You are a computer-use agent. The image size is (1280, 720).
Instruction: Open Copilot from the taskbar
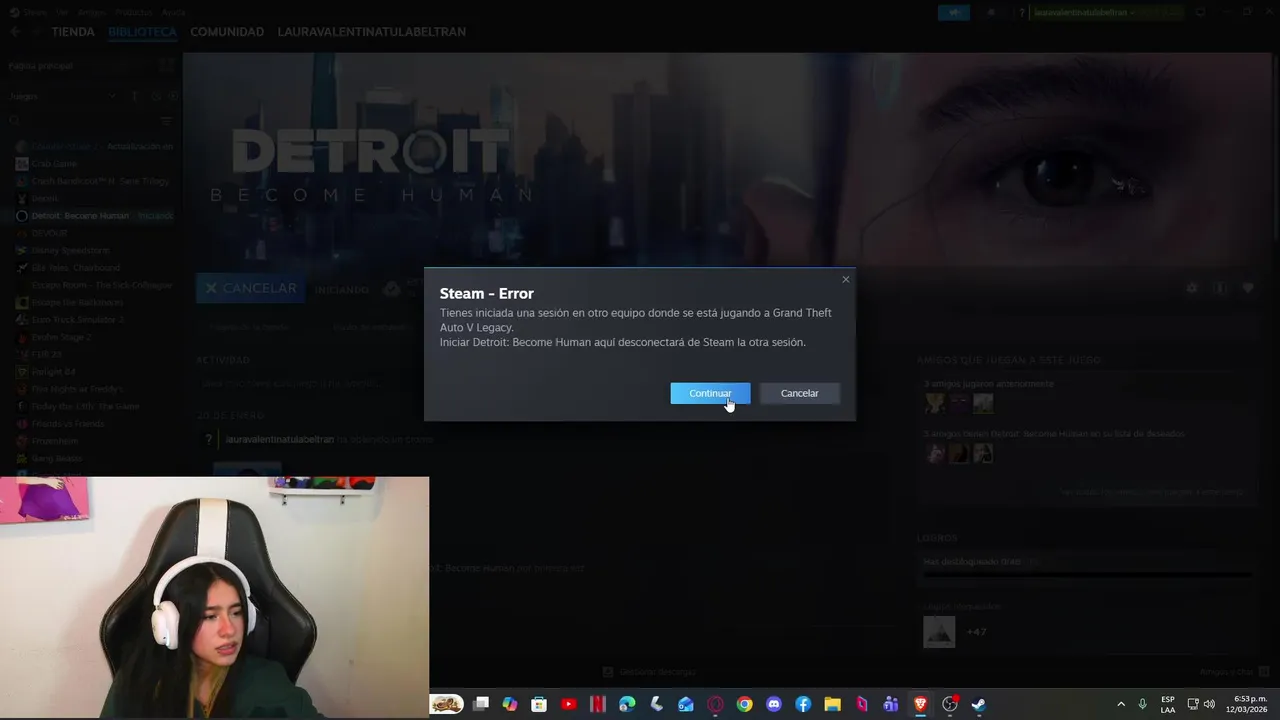[x=510, y=704]
